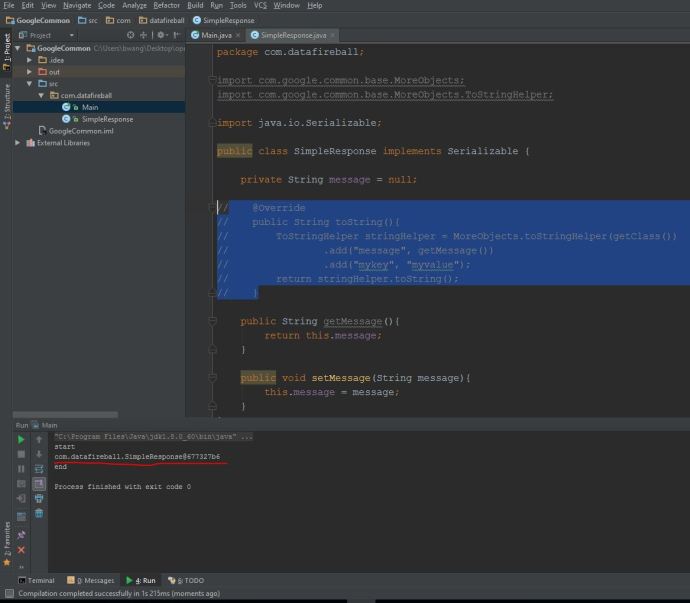The width and height of the screenshot is (690, 603).
Task: Expand the .idea folder in project tree
Action: pyautogui.click(x=30, y=60)
